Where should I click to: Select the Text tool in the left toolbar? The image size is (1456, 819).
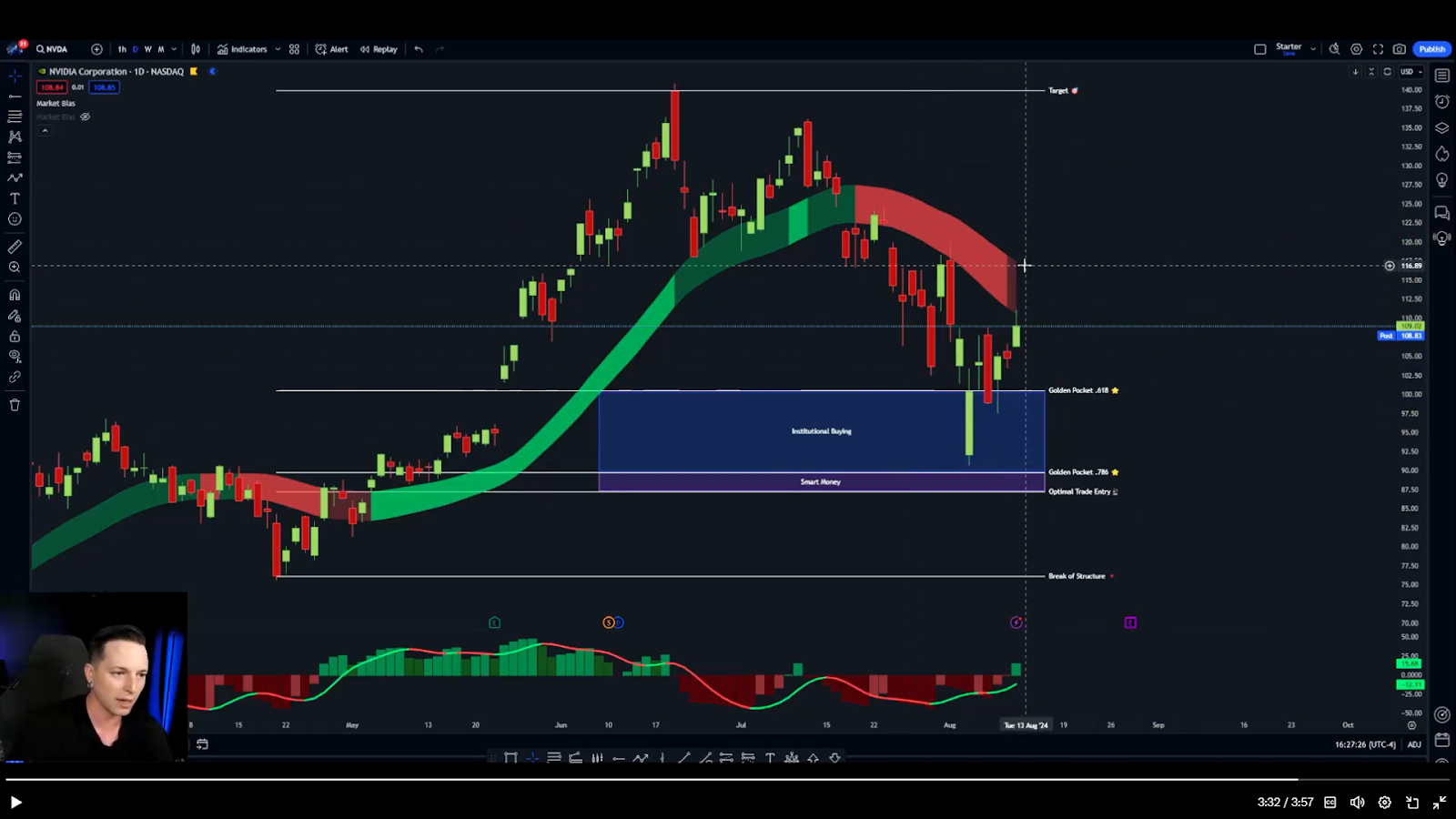click(15, 200)
